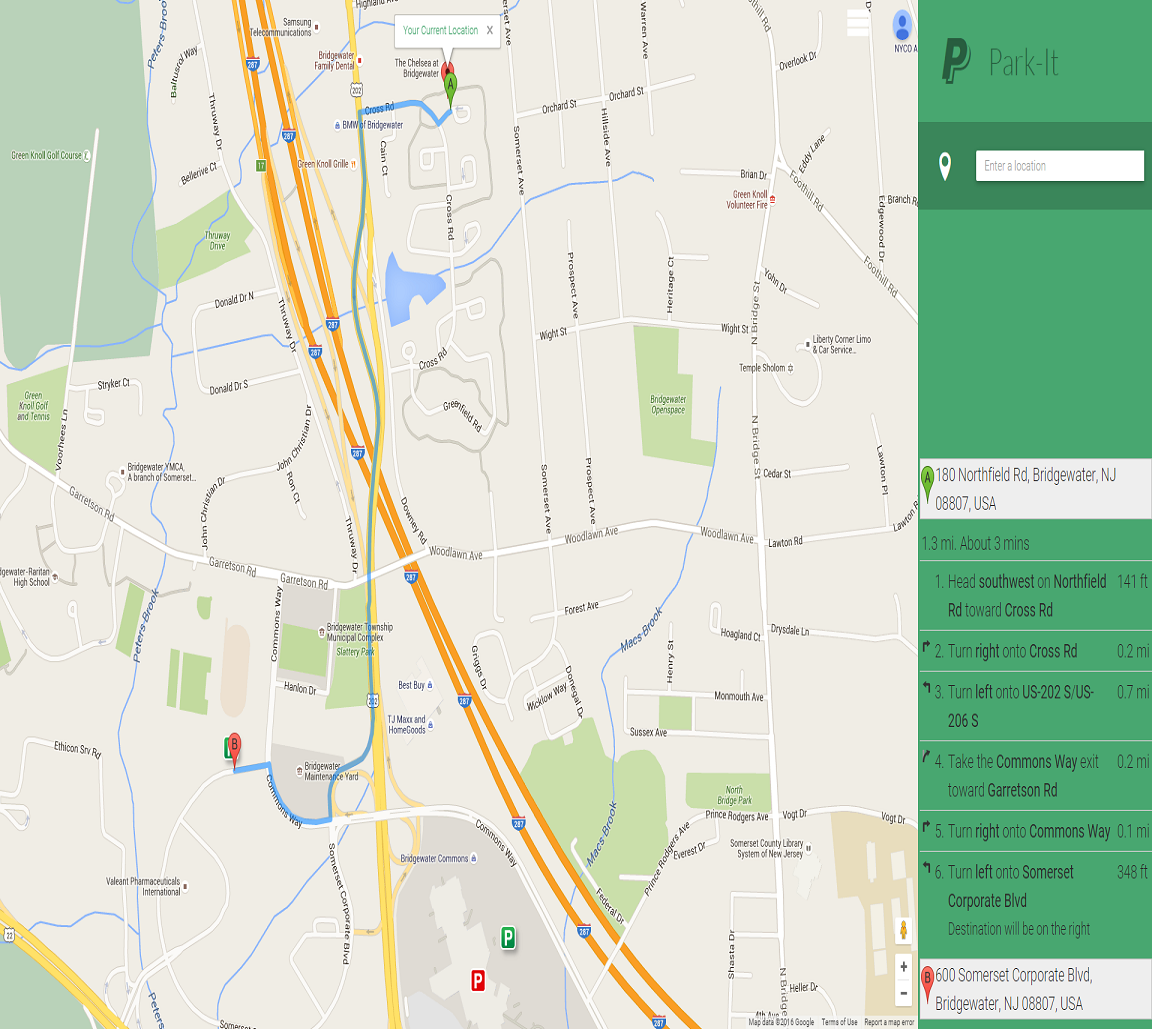This screenshot has width=1152, height=1029.
Task: Click the Best Buy map label
Action: [411, 685]
